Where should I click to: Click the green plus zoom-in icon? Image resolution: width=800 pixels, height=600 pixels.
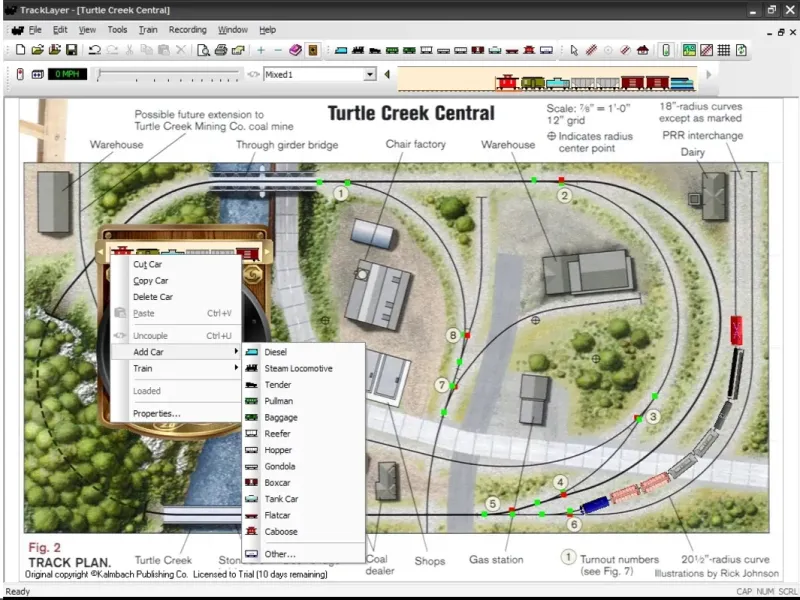click(261, 49)
